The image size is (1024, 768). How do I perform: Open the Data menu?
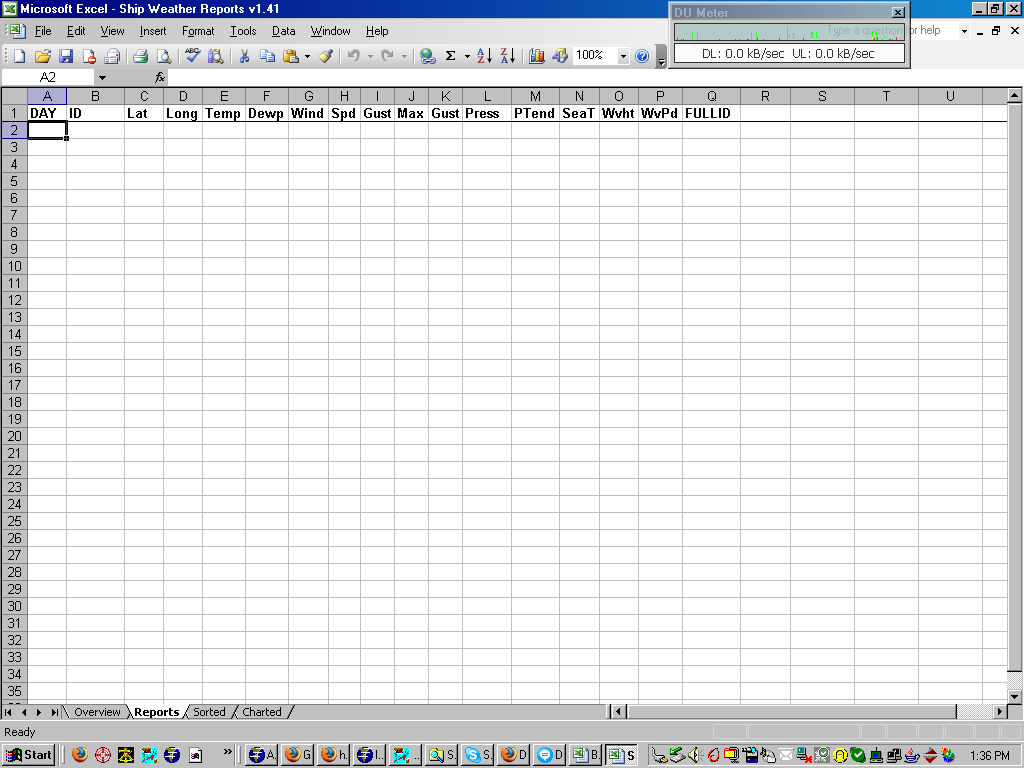click(x=283, y=31)
